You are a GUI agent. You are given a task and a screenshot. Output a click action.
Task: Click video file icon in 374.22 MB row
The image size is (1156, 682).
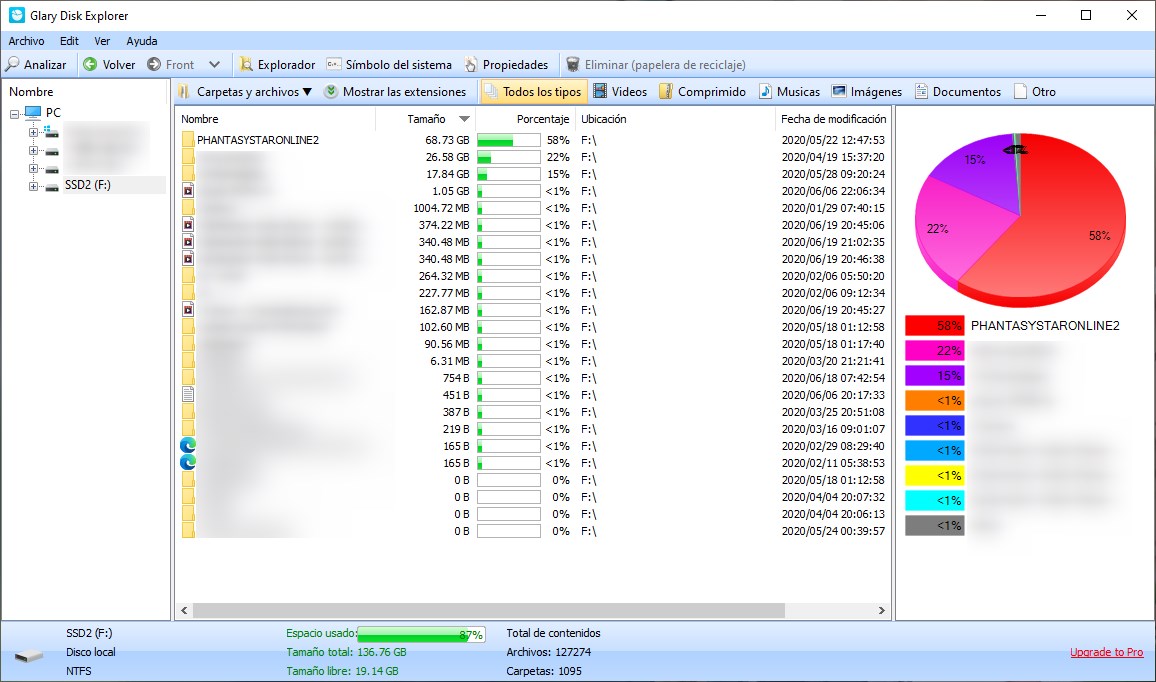pos(188,225)
